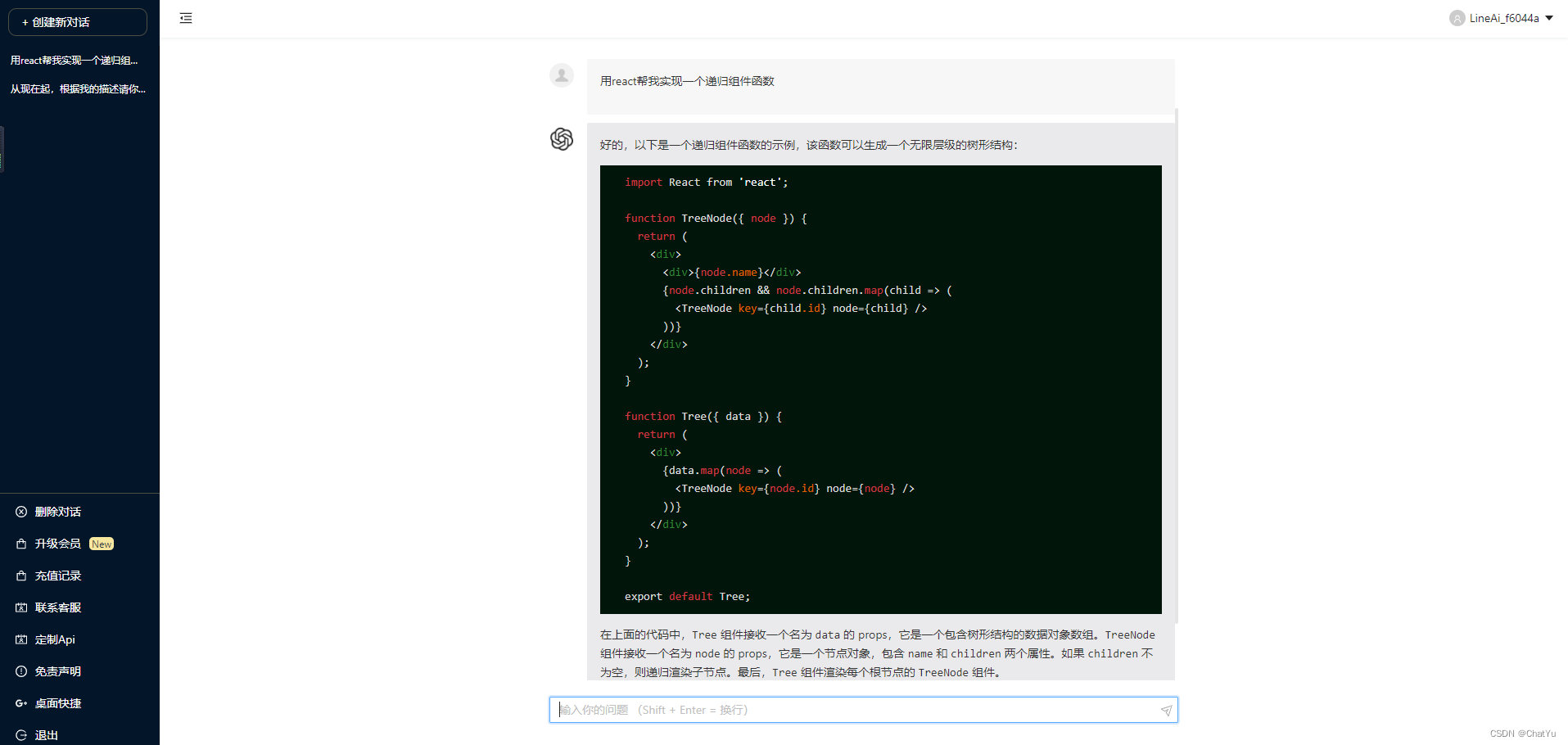Screen dimensions: 1568x745
Task: Click the 联系客服 icon
Action: click(21, 607)
